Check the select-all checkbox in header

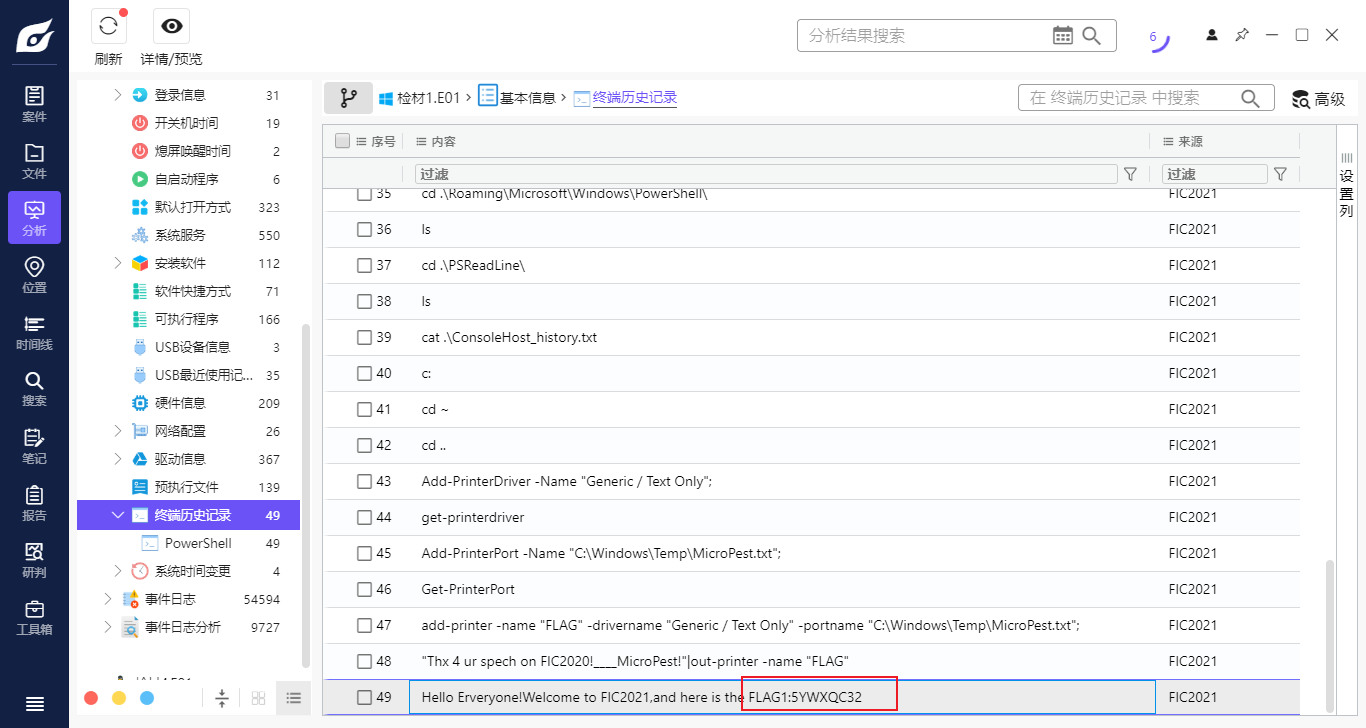tap(343, 141)
